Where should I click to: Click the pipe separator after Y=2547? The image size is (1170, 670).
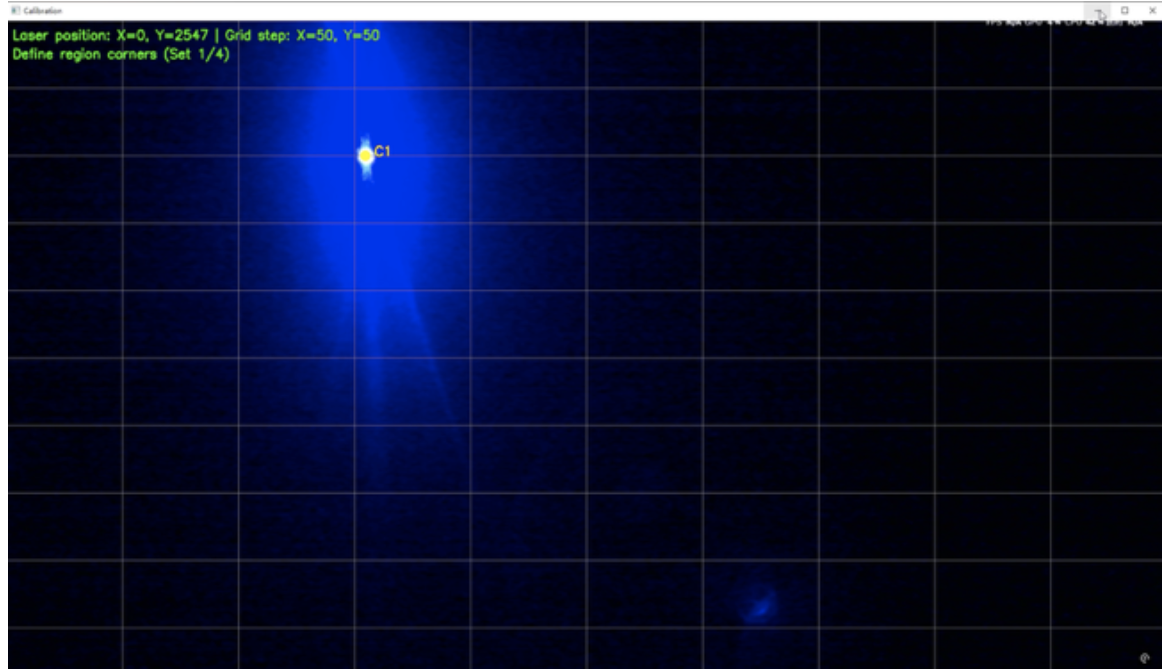(x=216, y=36)
